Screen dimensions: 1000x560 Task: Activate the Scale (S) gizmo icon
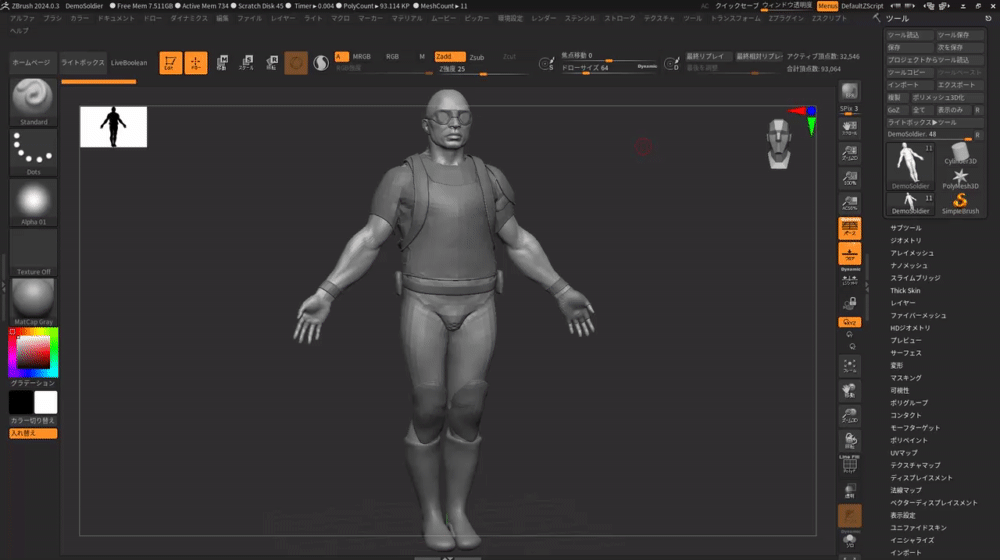[x=246, y=63]
